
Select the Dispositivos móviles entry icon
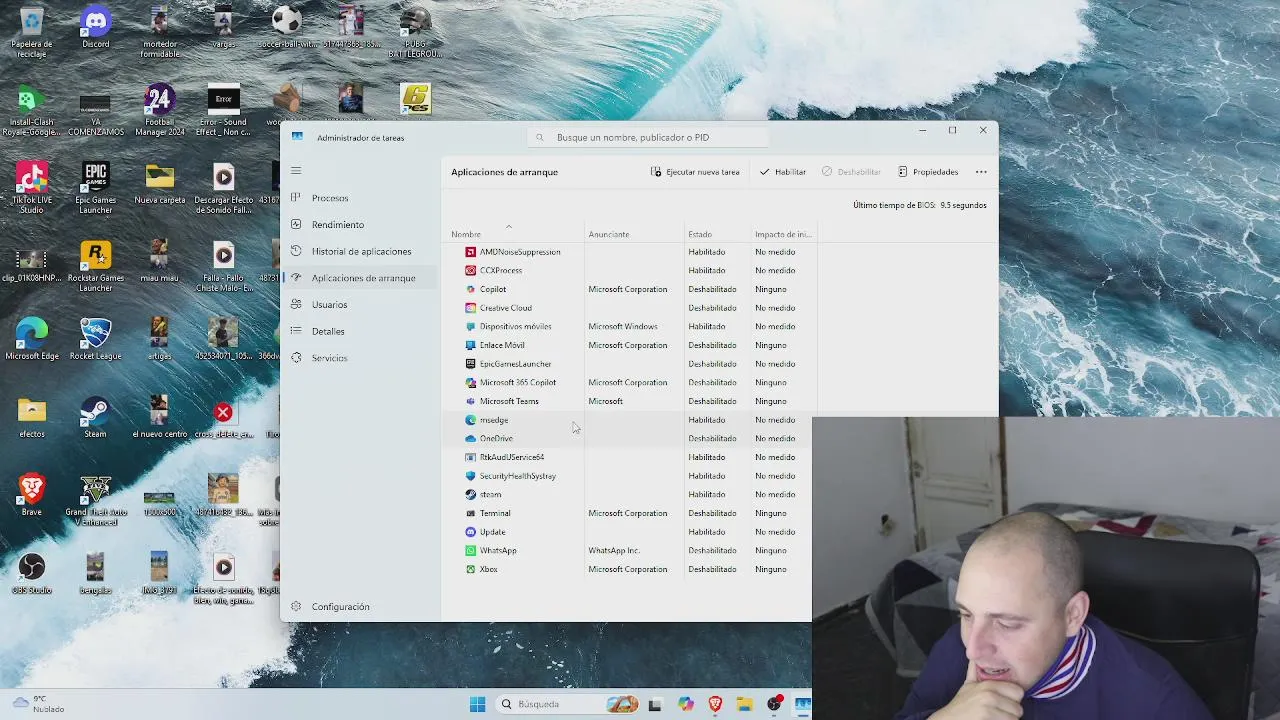click(x=471, y=326)
